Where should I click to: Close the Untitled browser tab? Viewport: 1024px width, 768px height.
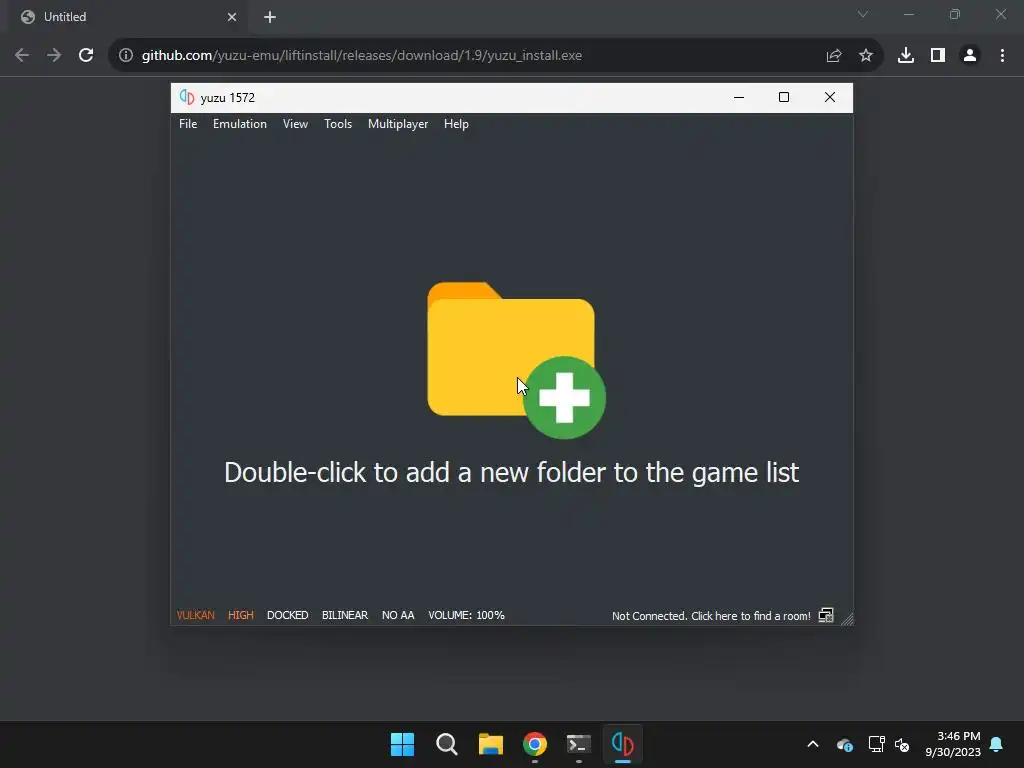[x=232, y=17]
